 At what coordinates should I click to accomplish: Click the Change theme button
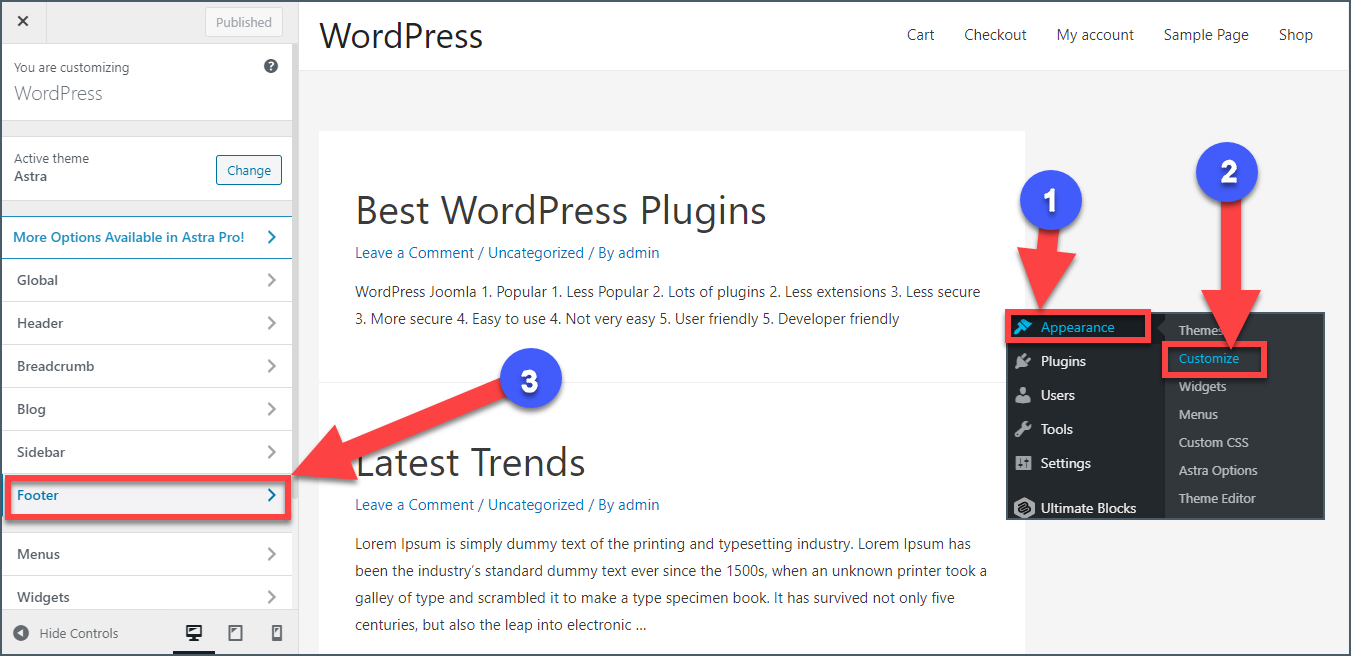click(x=249, y=170)
